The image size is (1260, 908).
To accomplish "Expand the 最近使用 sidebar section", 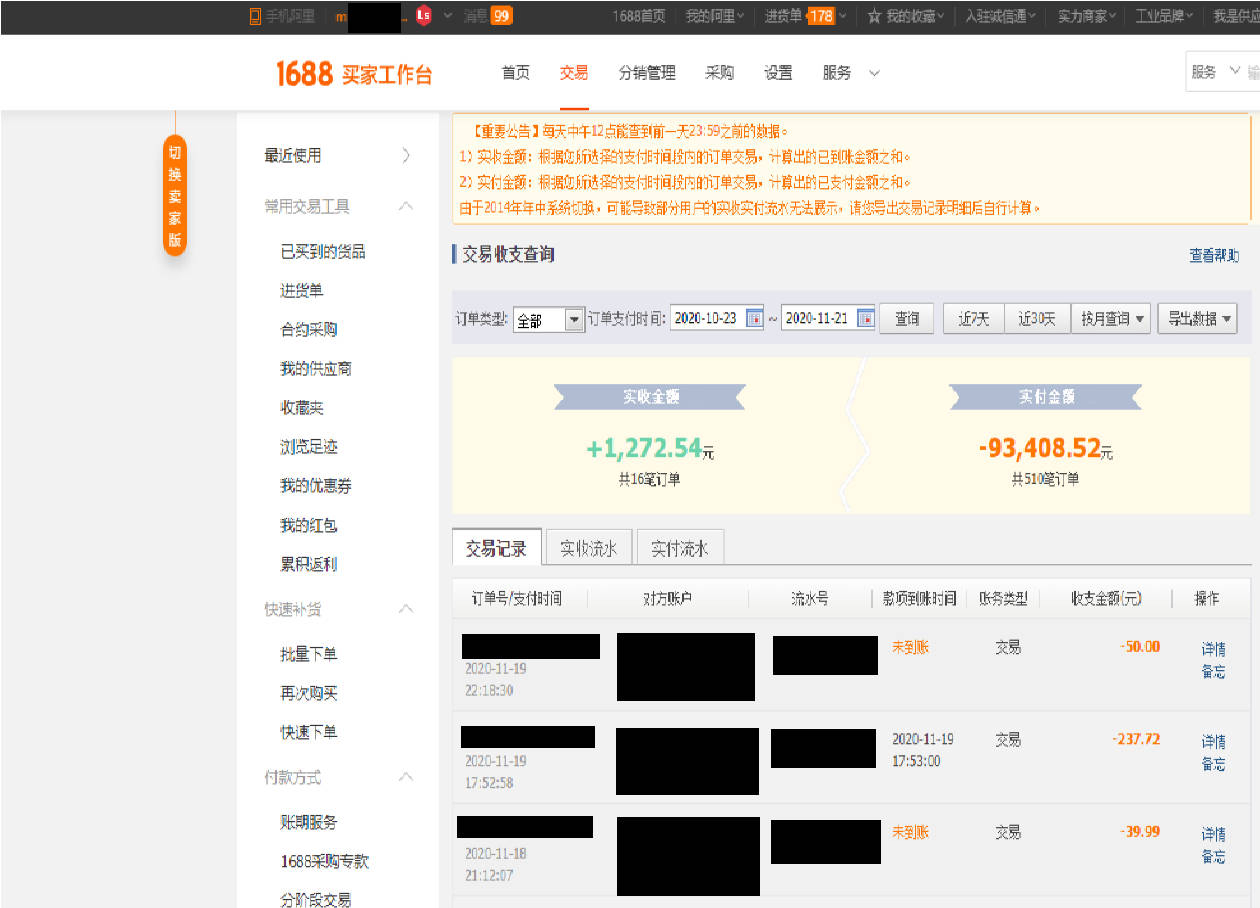I will tap(405, 156).
